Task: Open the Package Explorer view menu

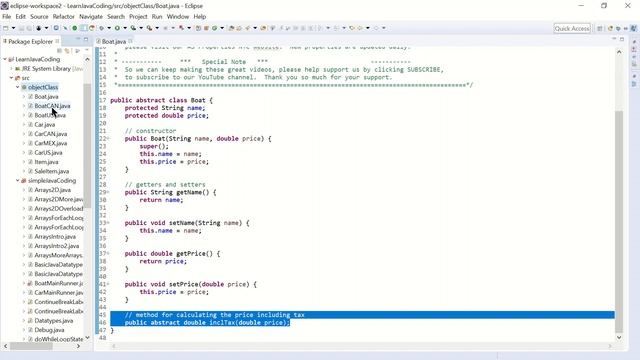Action: 87,50
